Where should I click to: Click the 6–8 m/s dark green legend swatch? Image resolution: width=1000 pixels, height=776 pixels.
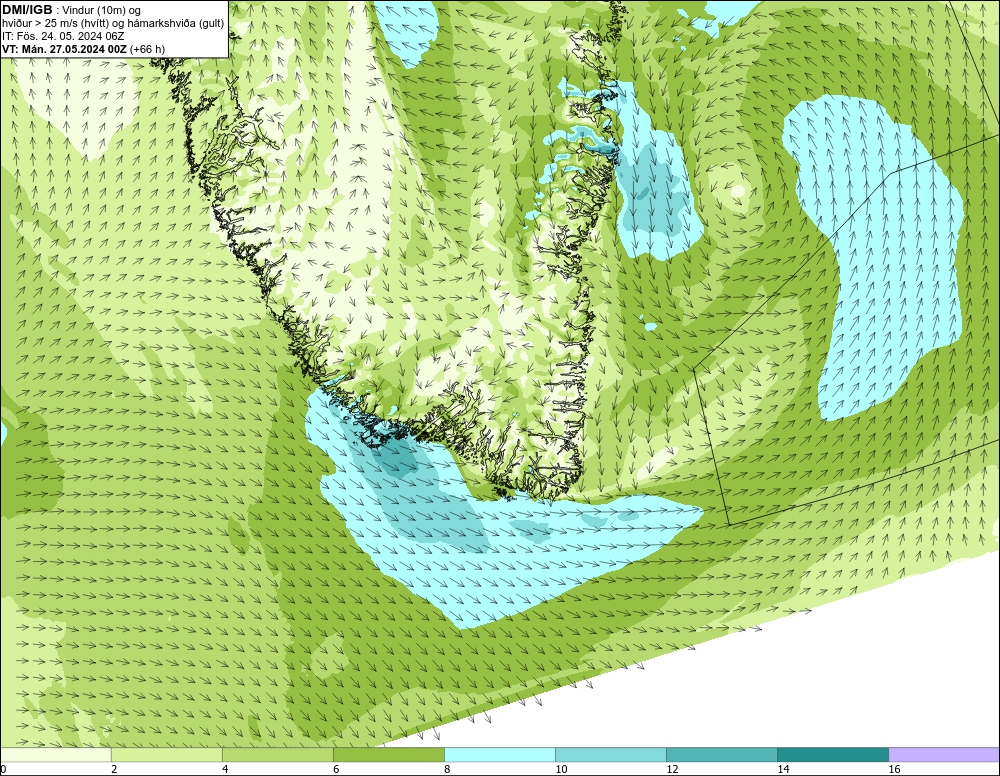pos(388,755)
